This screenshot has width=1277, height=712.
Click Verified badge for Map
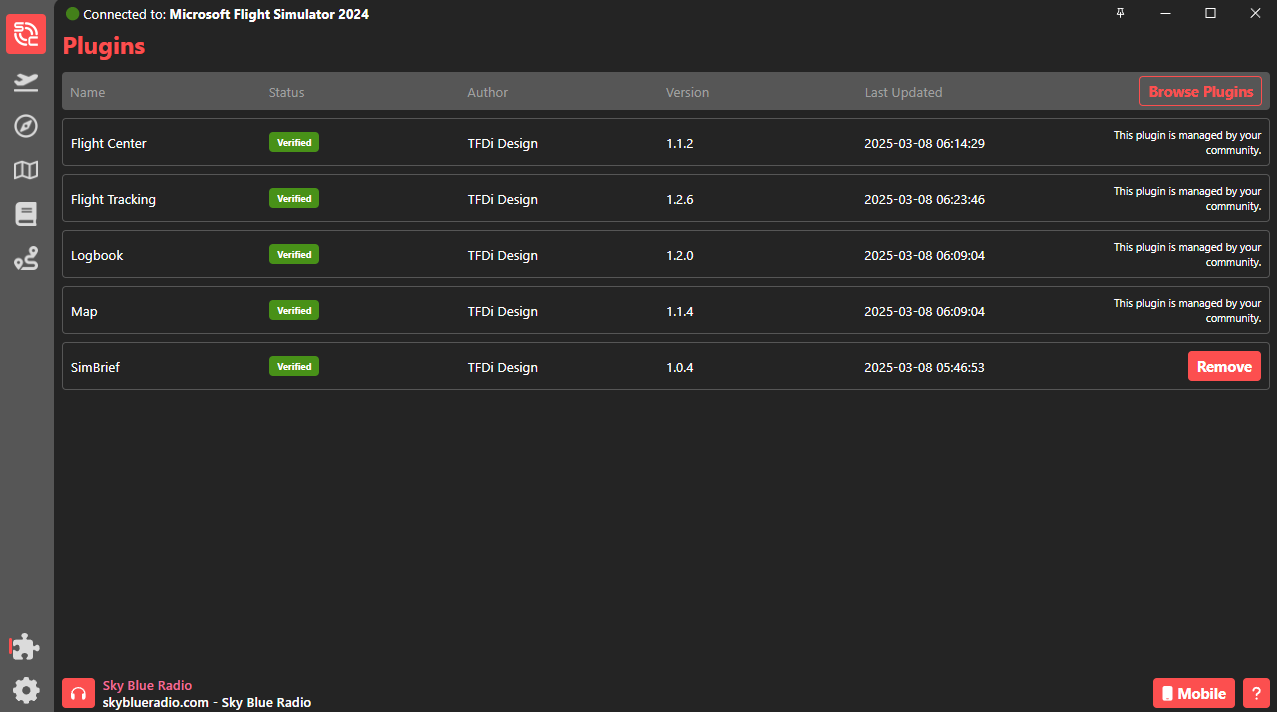pyautogui.click(x=294, y=310)
